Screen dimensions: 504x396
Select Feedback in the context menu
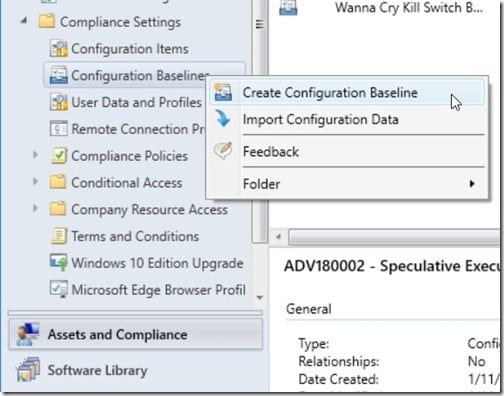[347, 152]
